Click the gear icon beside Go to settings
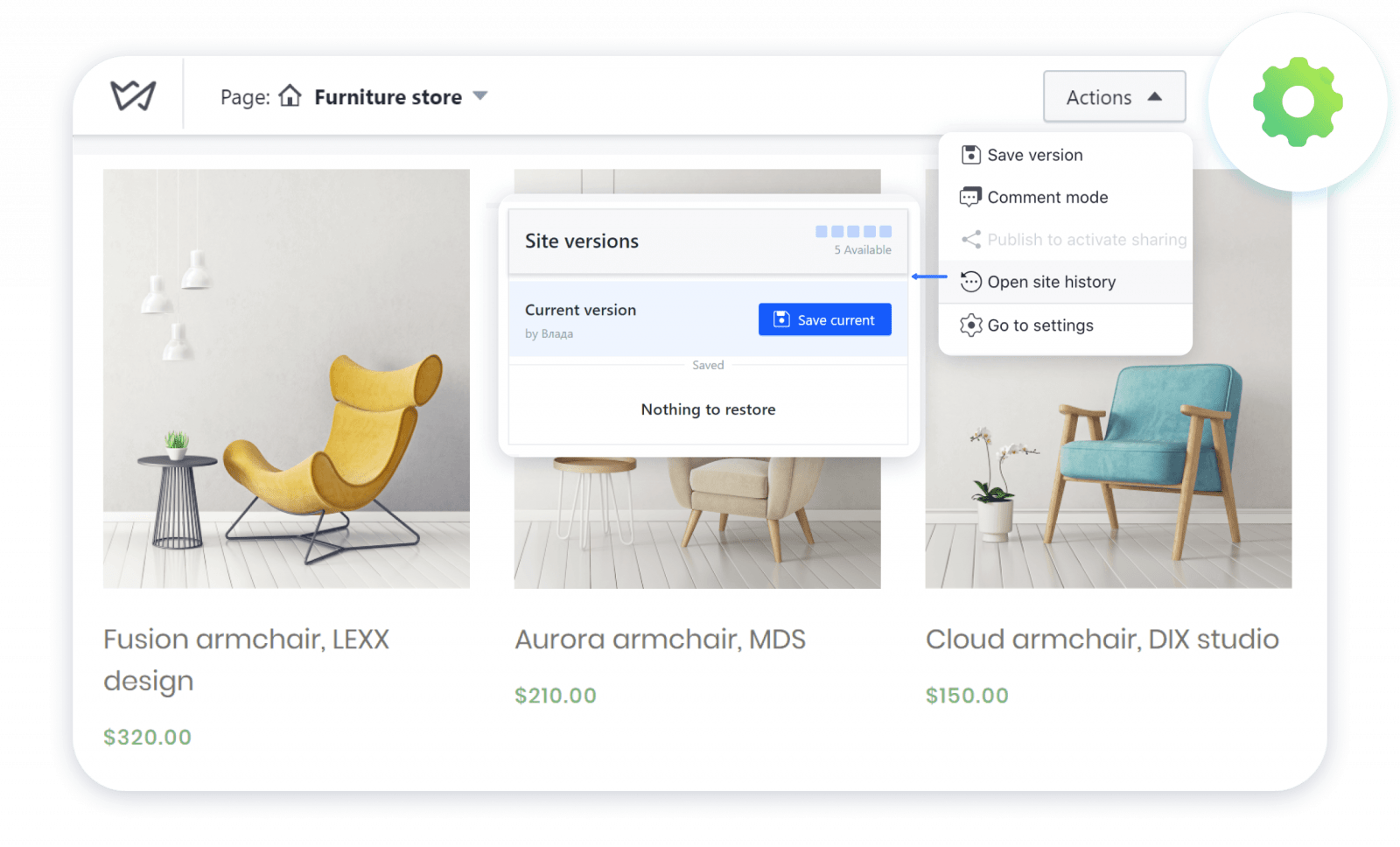 coord(970,325)
